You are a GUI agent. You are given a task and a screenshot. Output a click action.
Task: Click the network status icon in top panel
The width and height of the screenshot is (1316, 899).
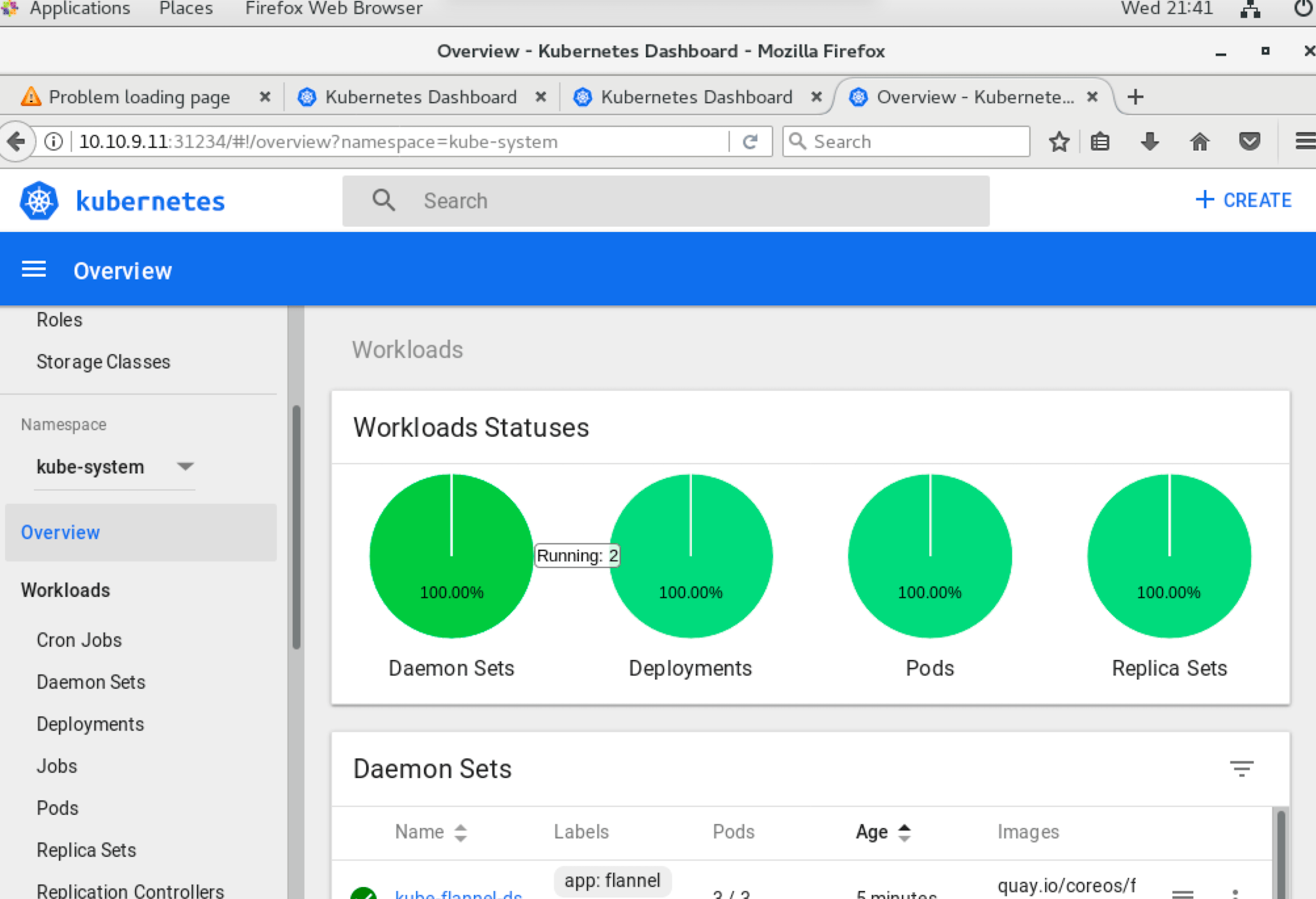point(1250,10)
